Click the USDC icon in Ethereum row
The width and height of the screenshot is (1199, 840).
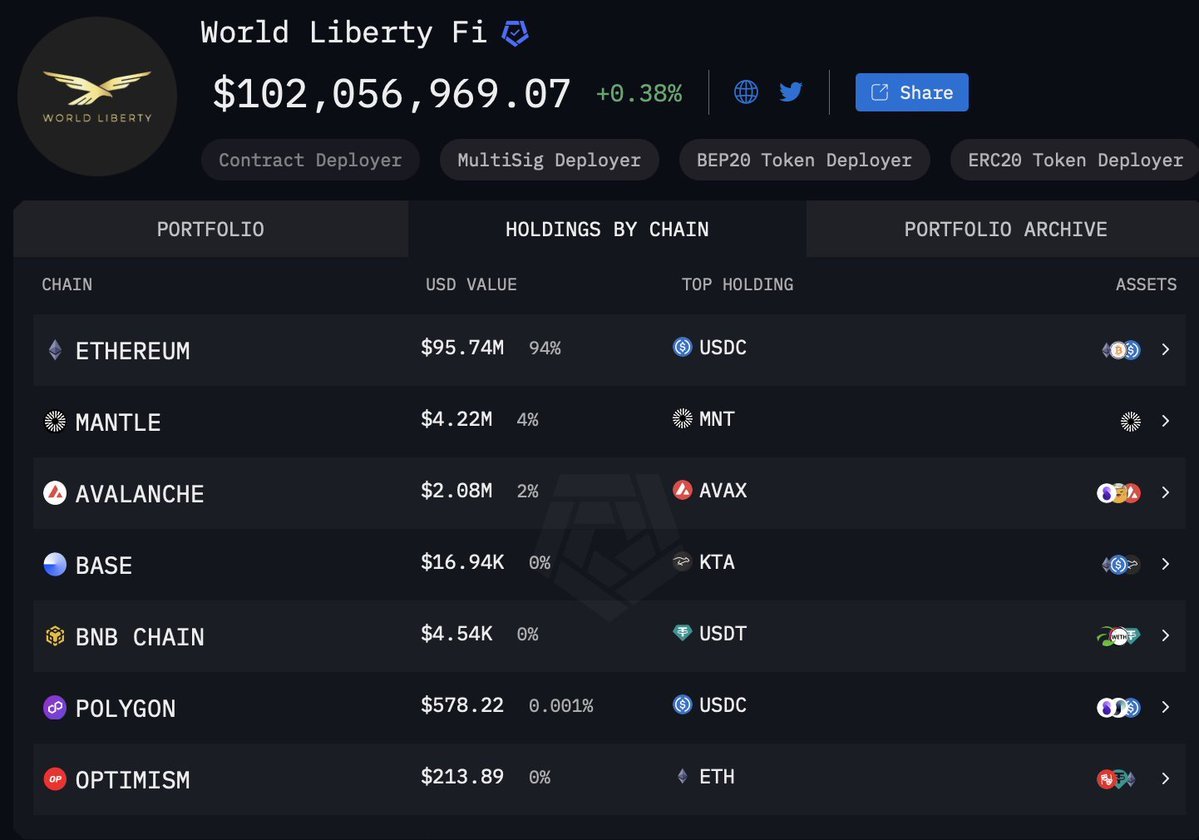coord(683,347)
